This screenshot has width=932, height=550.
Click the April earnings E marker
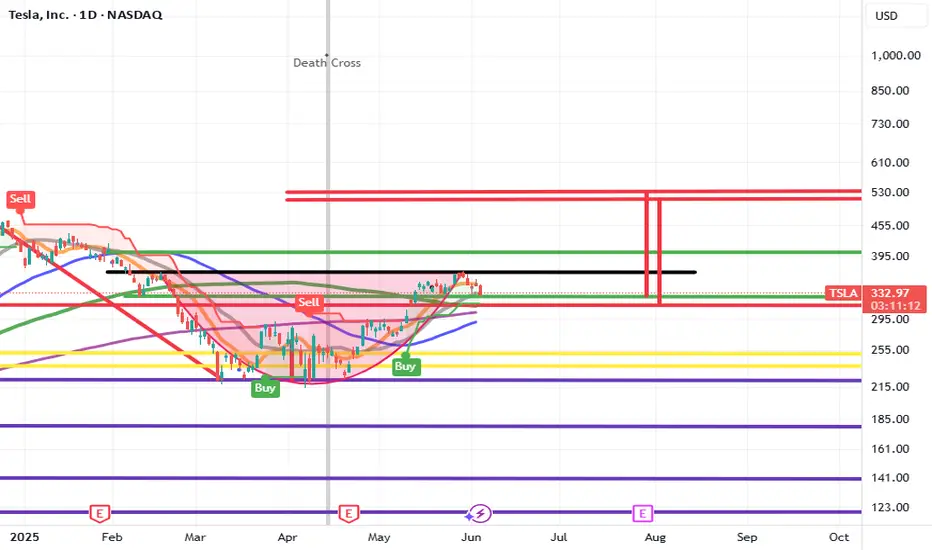click(x=348, y=513)
